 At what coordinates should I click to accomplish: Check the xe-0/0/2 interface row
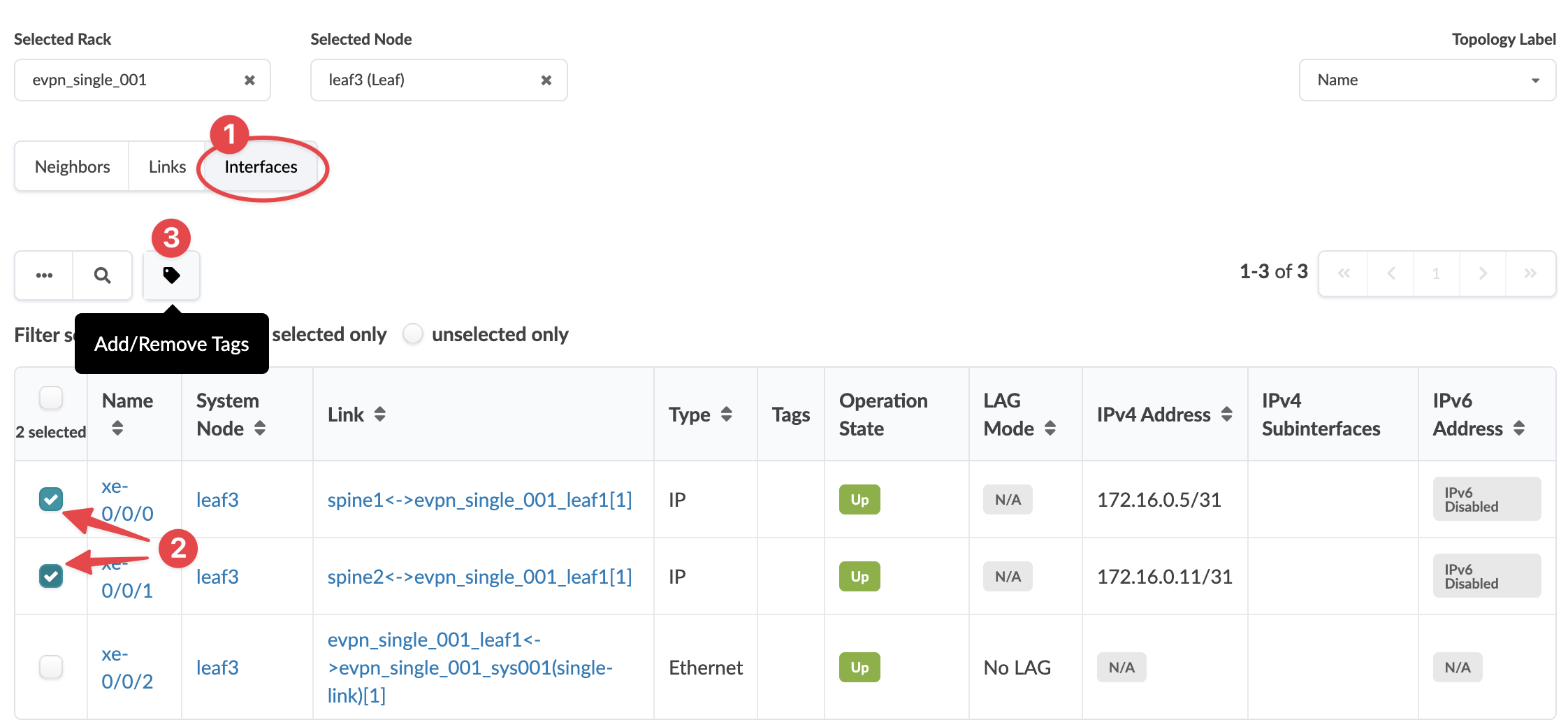coord(51,667)
